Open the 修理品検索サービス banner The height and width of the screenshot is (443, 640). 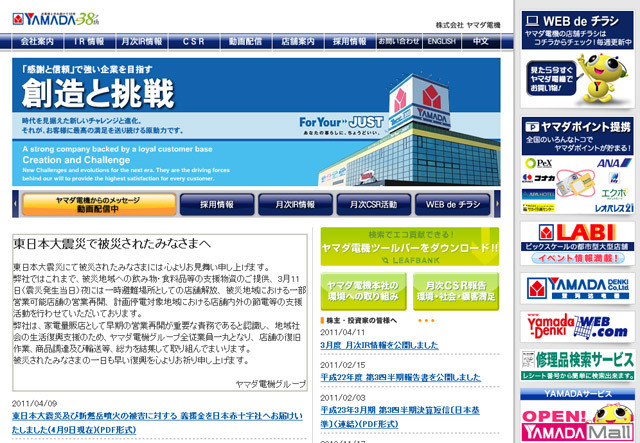point(577,365)
